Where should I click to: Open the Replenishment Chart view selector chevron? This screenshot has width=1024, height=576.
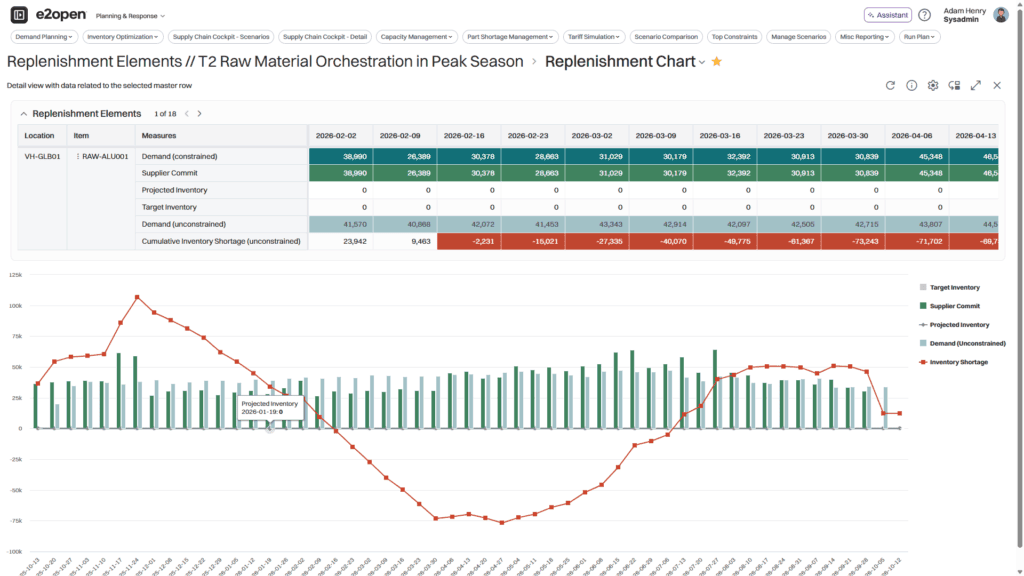700,60
